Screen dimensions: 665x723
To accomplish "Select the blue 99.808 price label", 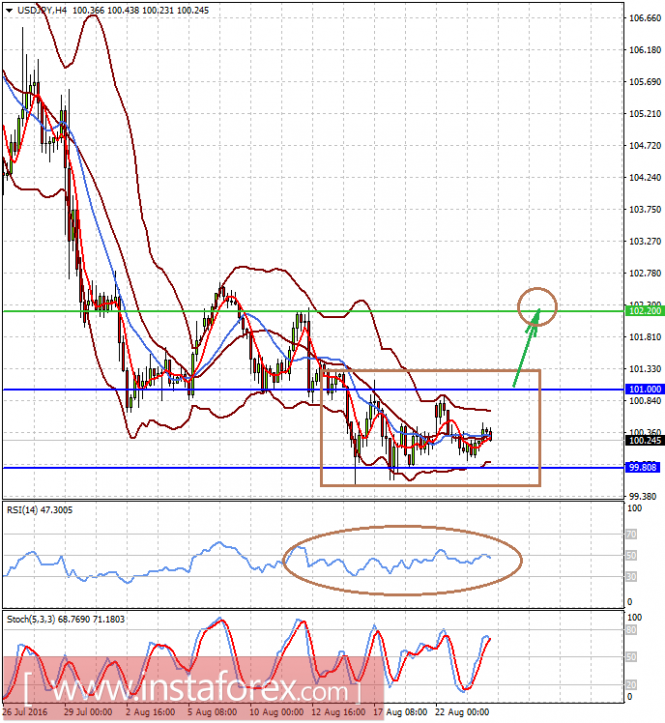I will pyautogui.click(x=642, y=468).
